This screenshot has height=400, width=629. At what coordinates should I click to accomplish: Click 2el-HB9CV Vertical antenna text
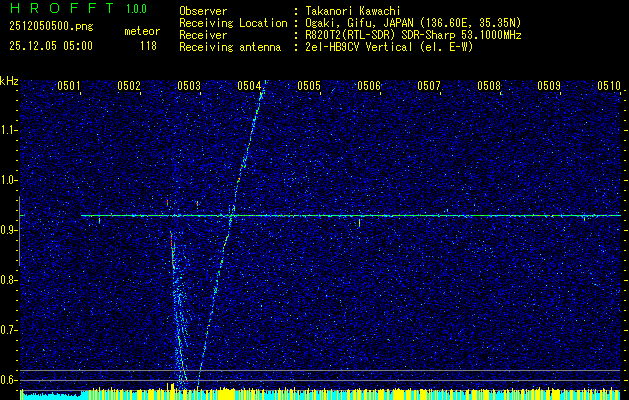[389, 47]
